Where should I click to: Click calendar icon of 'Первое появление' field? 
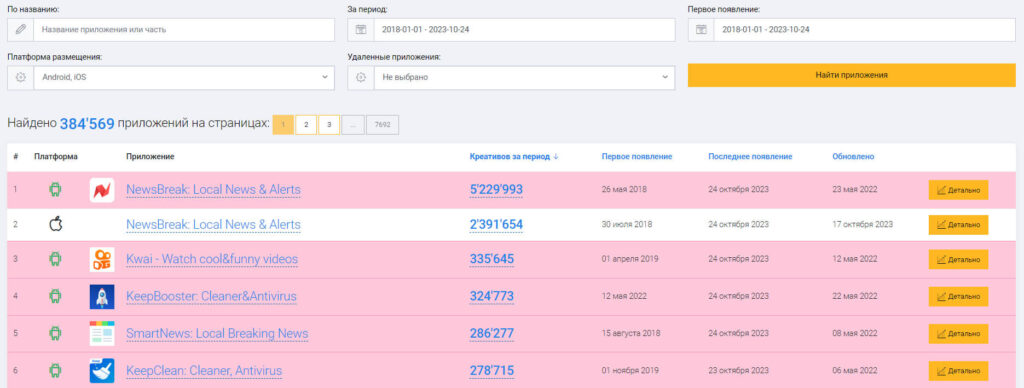[x=701, y=29]
